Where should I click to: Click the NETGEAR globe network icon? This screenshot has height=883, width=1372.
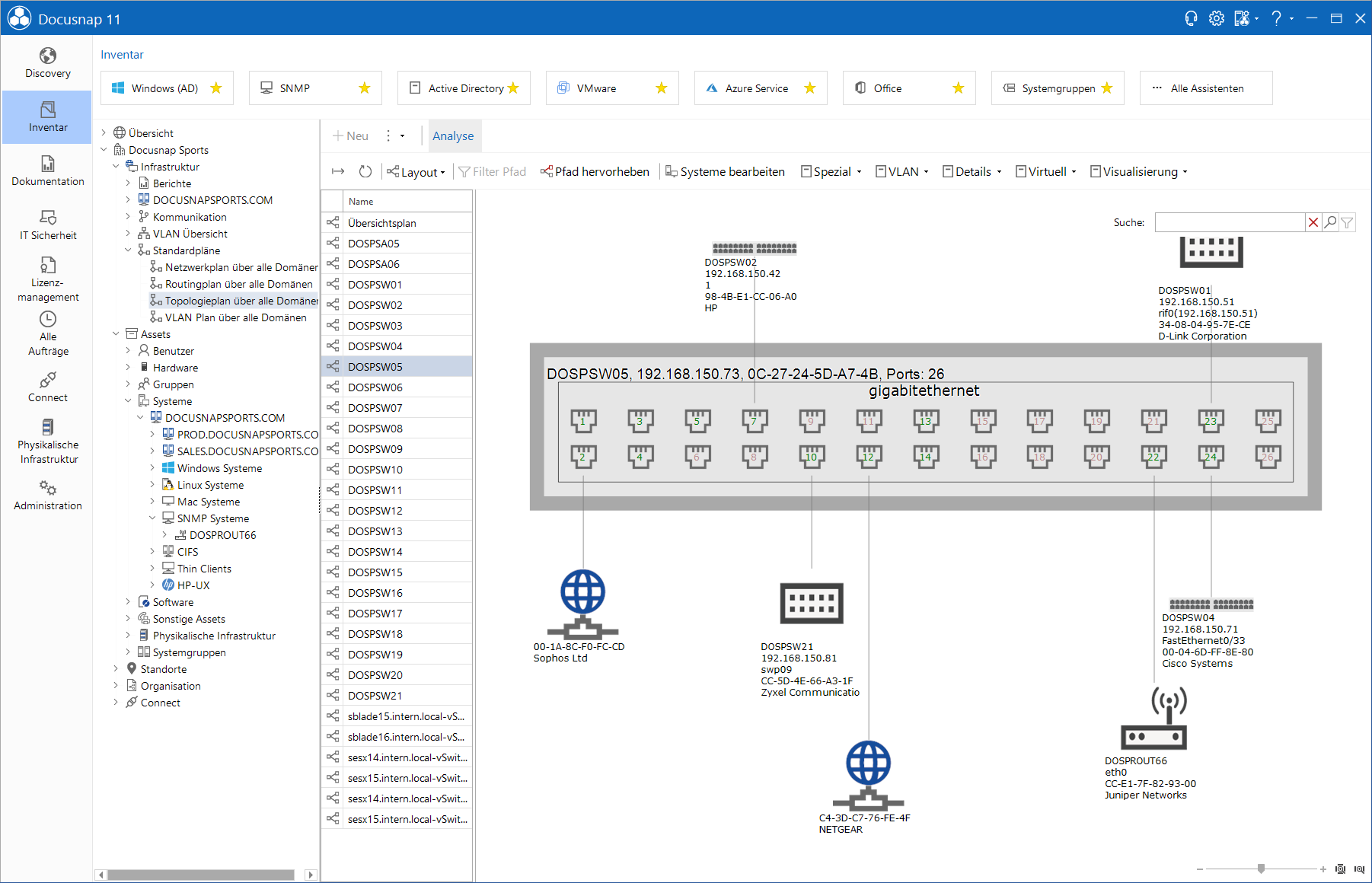pyautogui.click(x=869, y=775)
